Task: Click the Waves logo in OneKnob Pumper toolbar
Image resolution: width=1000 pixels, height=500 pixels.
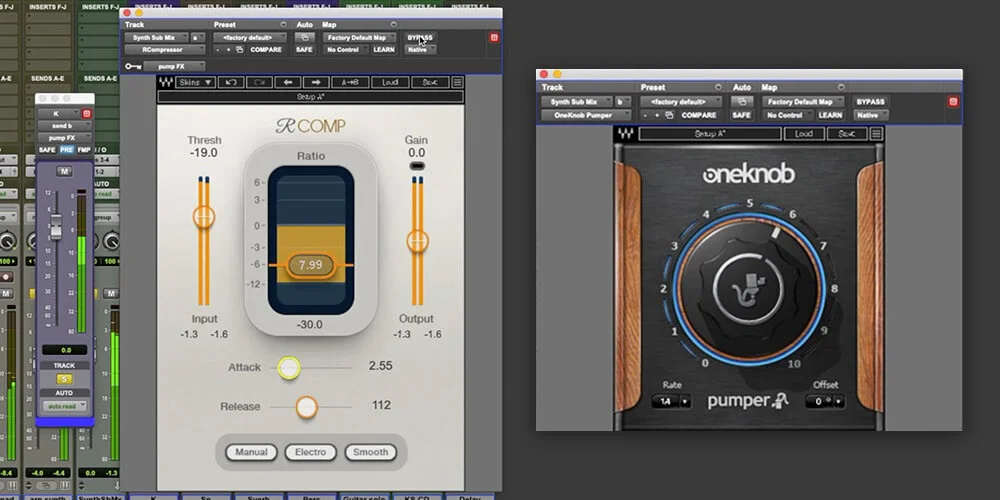Action: (x=626, y=134)
